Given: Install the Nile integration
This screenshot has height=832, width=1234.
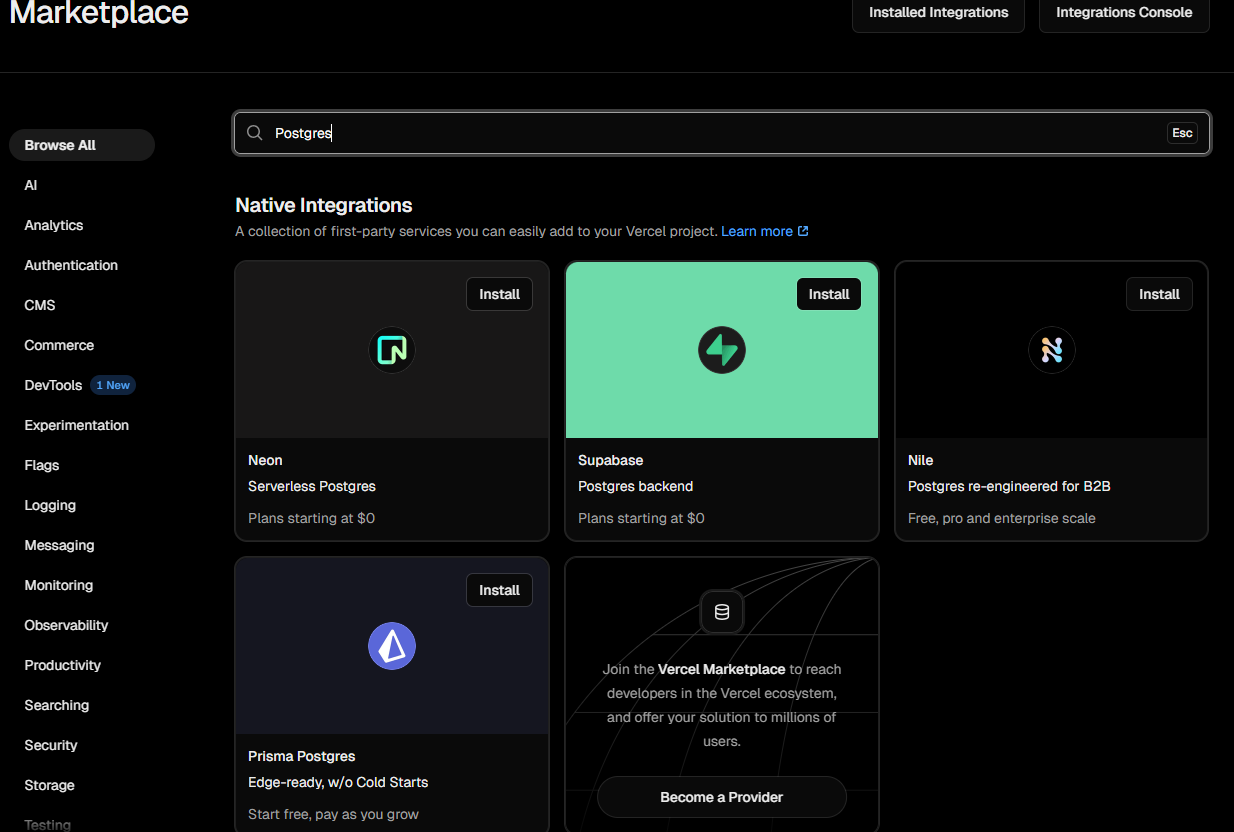Looking at the screenshot, I should point(1159,294).
